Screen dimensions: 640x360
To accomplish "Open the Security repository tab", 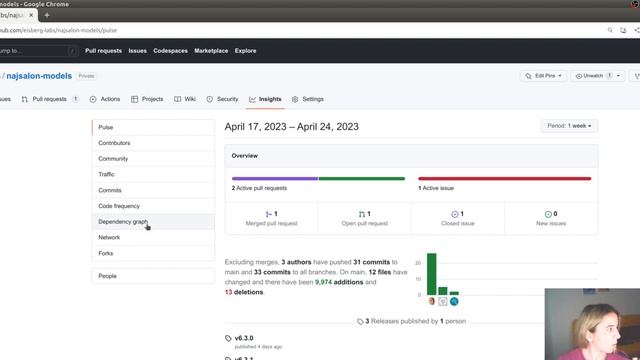I will (222, 99).
